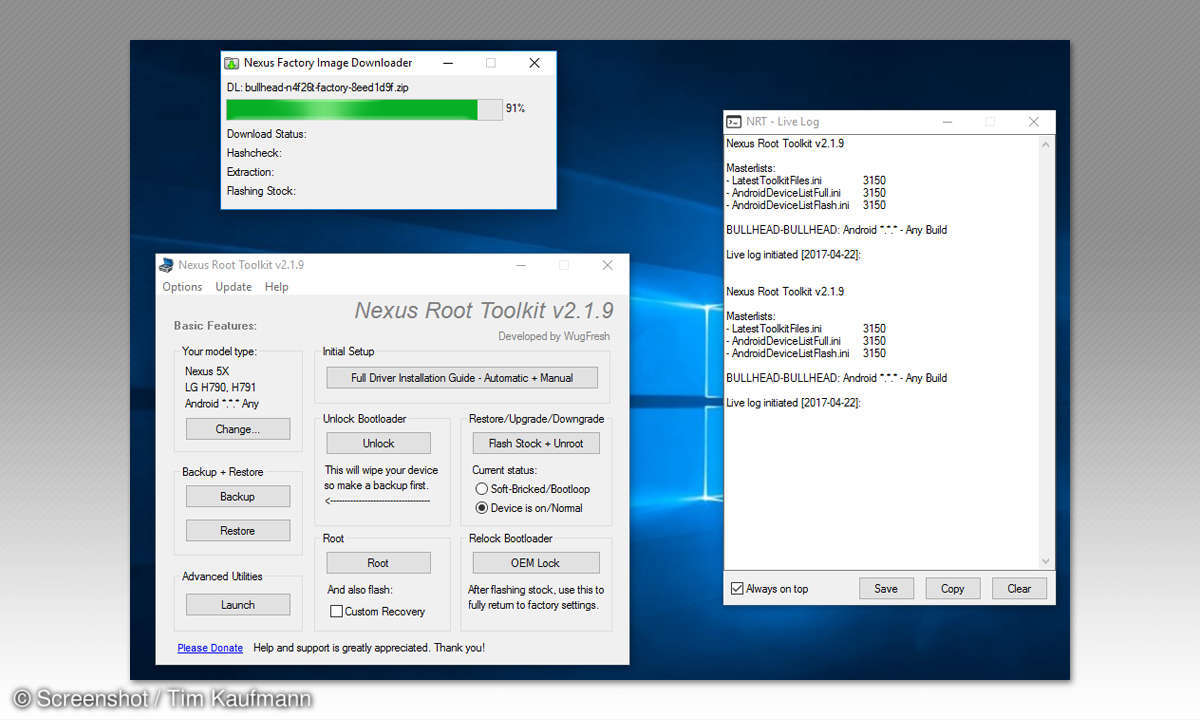The height and width of the screenshot is (720, 1200).
Task: Clear the live log
Action: pyautogui.click(x=1019, y=589)
